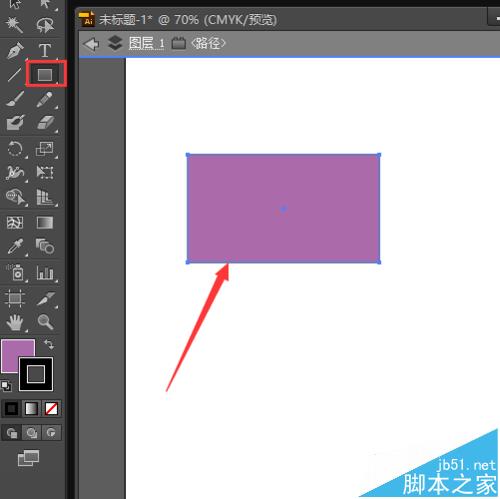Select the Perspective Grid tool
Screen dimensions: 500x499
[45, 197]
